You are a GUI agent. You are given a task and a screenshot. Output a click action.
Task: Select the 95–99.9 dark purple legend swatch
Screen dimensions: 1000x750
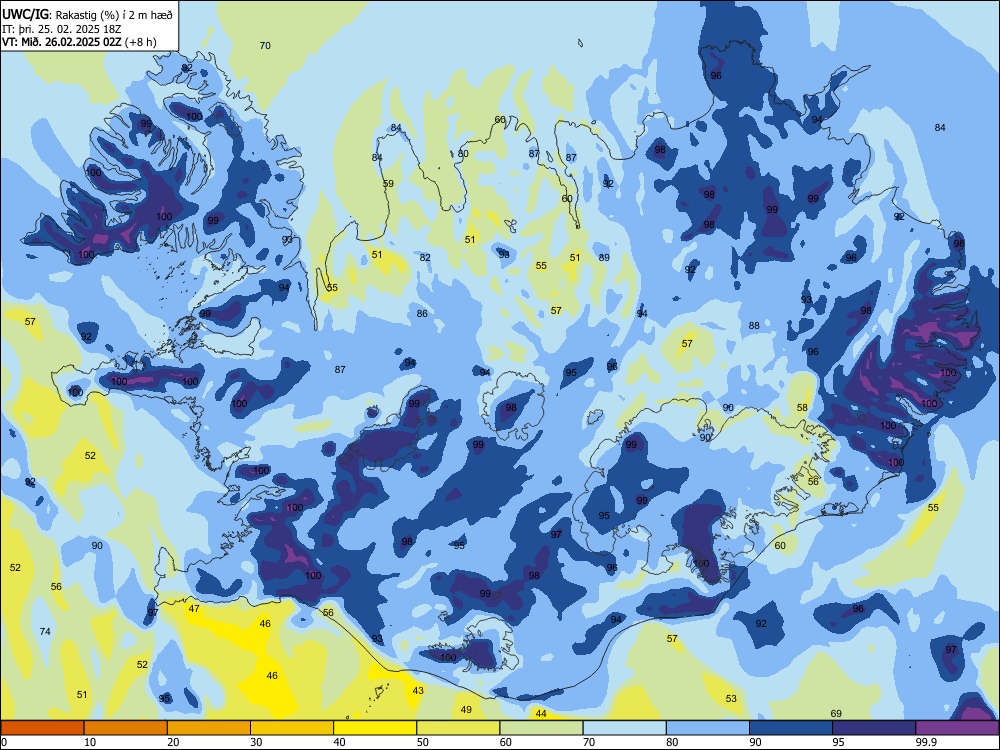(874, 728)
